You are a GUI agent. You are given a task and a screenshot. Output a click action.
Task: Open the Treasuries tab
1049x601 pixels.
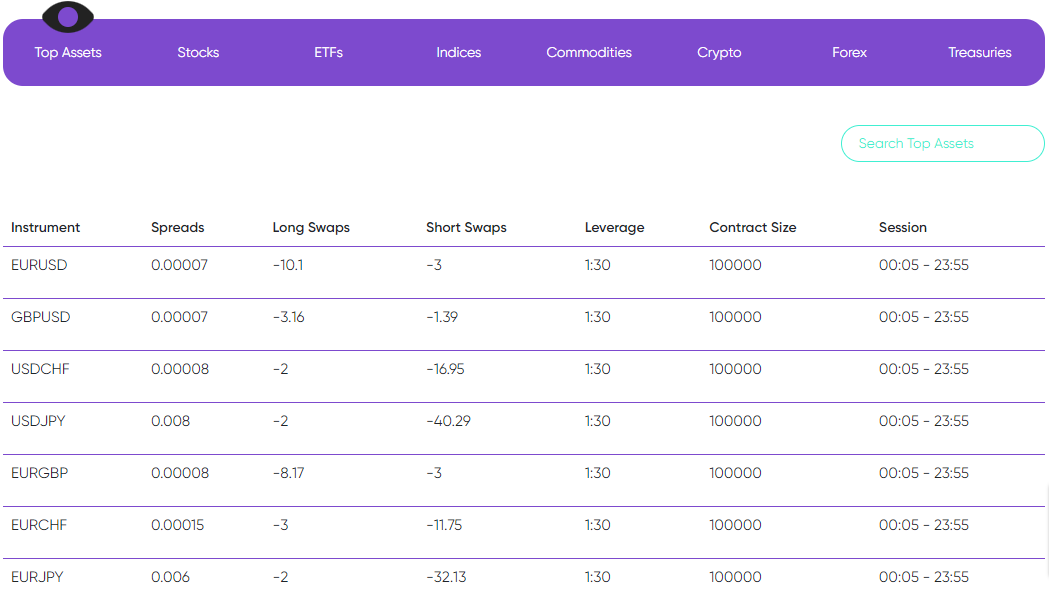[979, 52]
